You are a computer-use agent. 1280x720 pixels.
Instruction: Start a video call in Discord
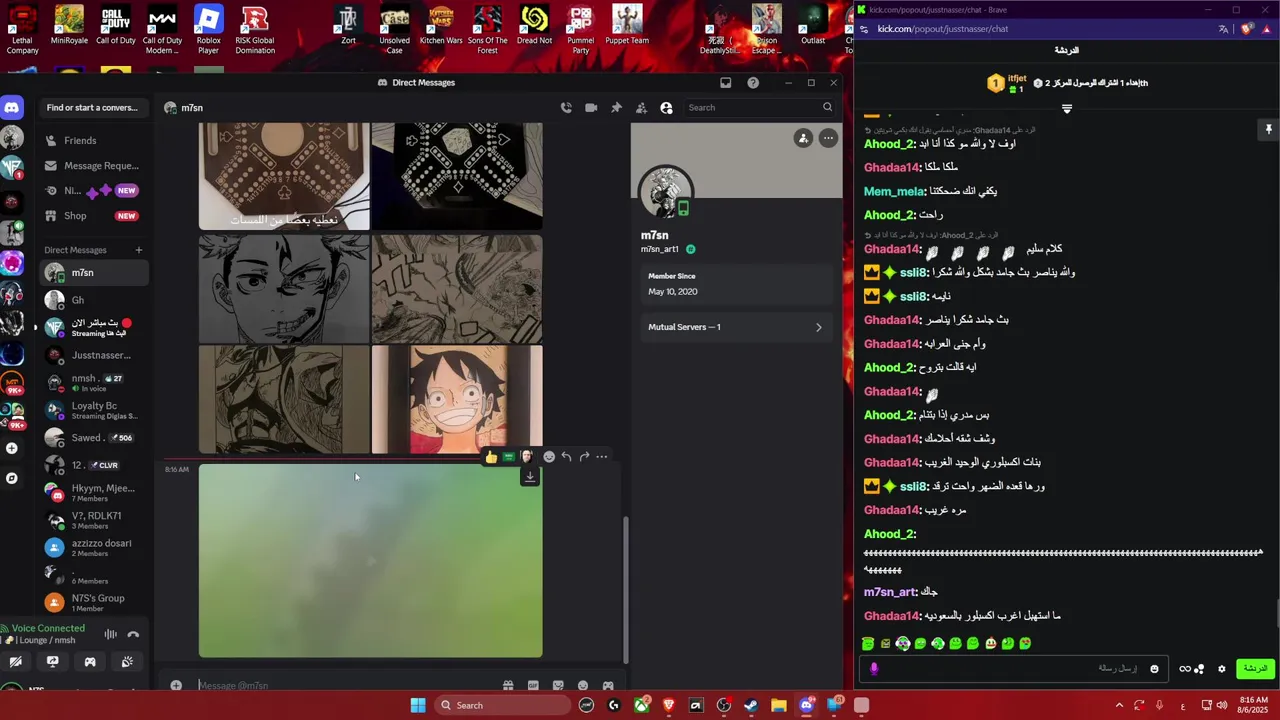click(591, 108)
